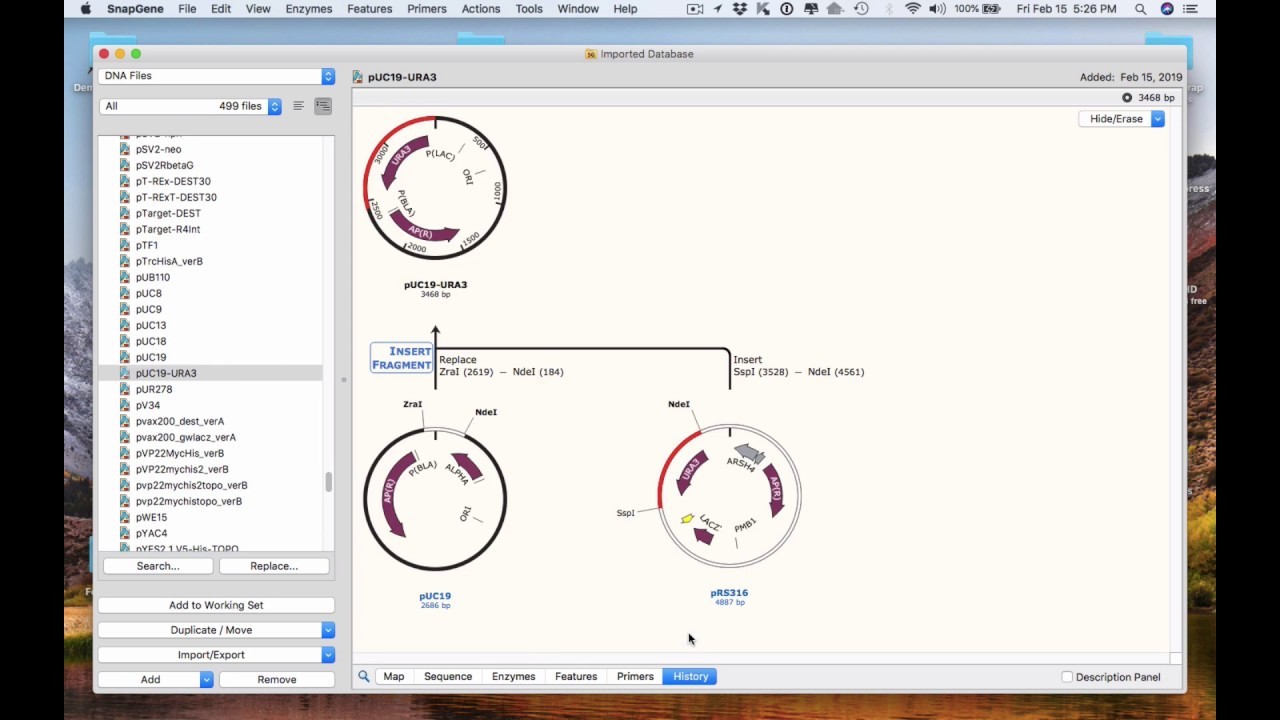Select pV34 in the file list
The image size is (1280, 720).
coord(148,405)
